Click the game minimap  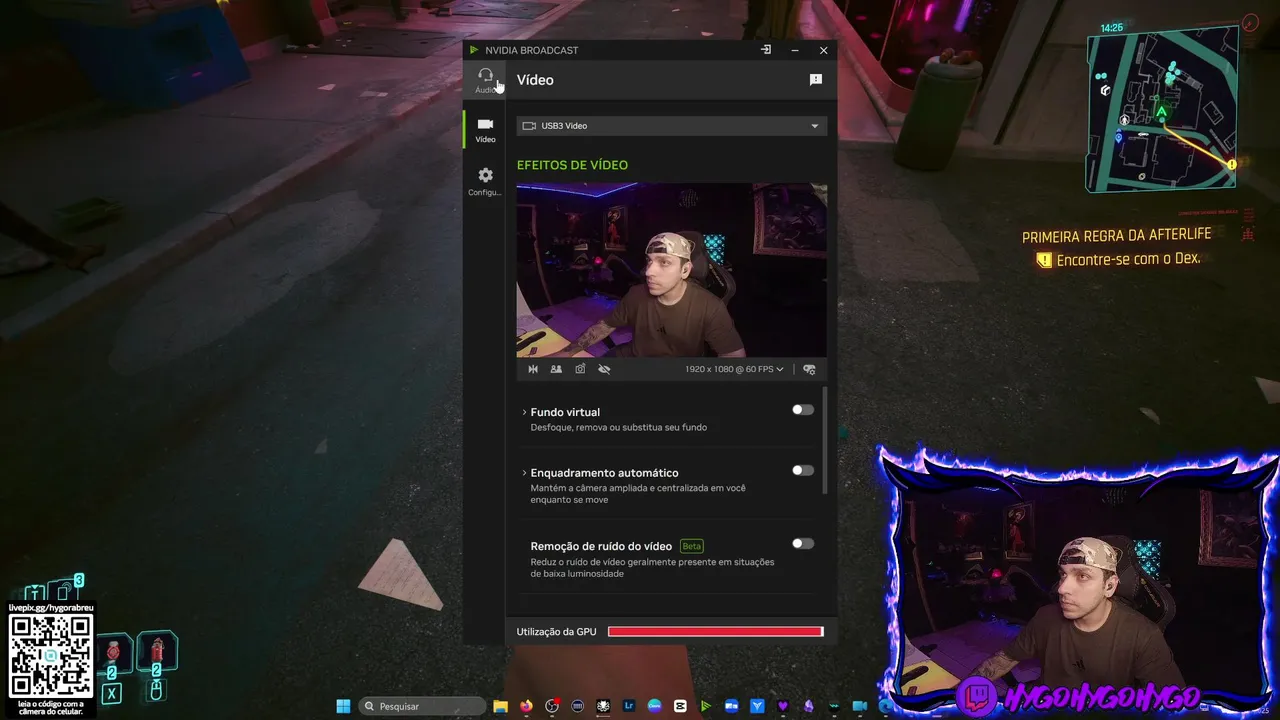[1163, 109]
